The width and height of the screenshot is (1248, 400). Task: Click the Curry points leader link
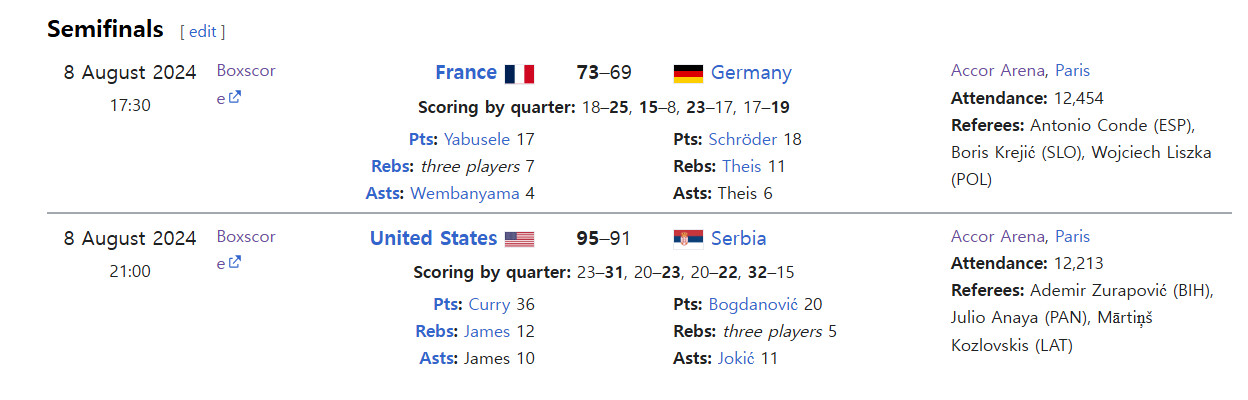pos(489,304)
